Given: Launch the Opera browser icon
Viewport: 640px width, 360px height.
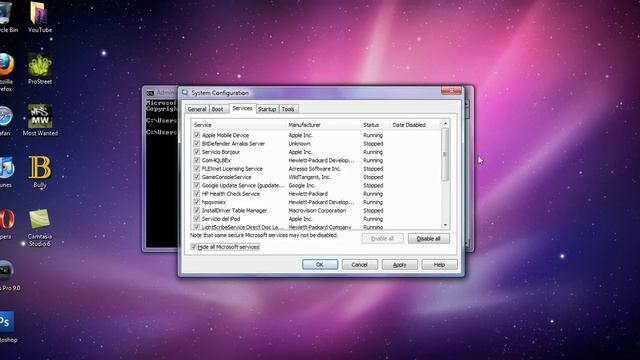Looking at the screenshot, I should point(6,224).
